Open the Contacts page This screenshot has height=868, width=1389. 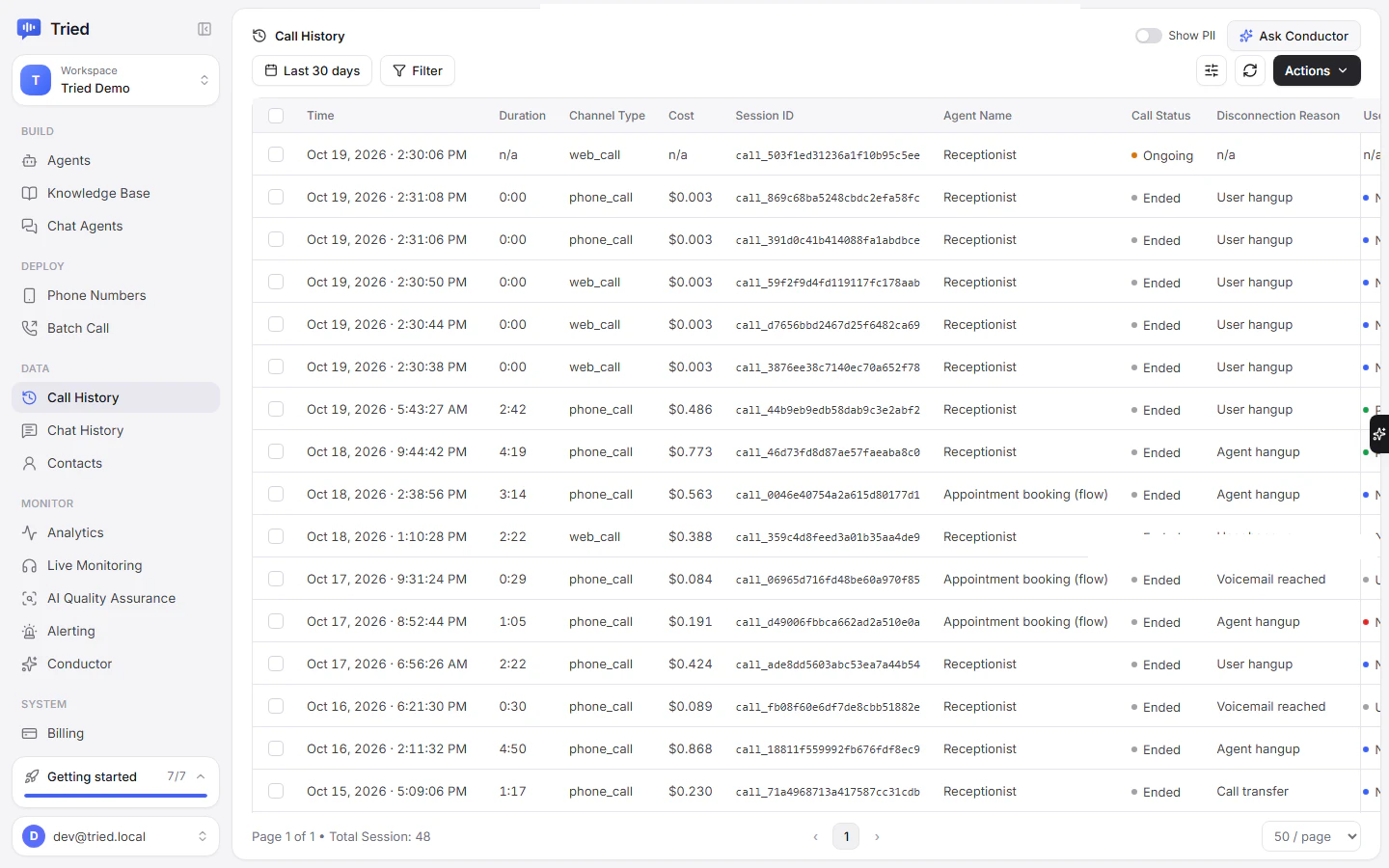tap(116, 463)
